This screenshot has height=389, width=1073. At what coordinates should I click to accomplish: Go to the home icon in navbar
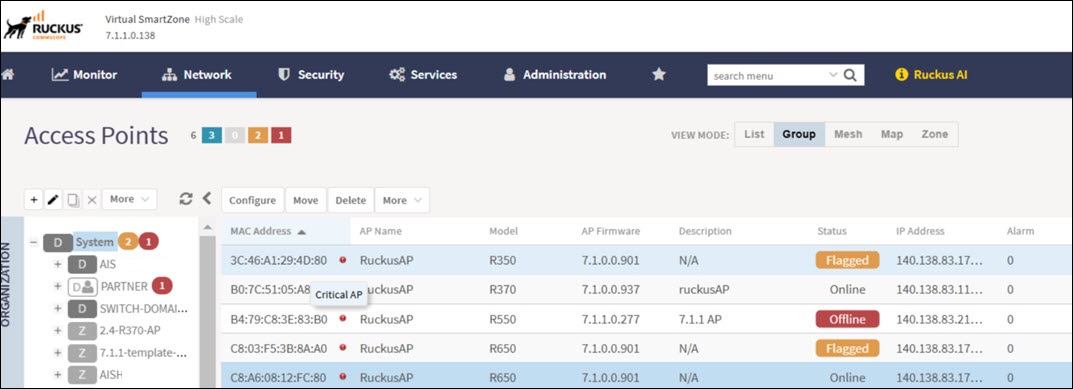pyautogui.click(x=8, y=75)
